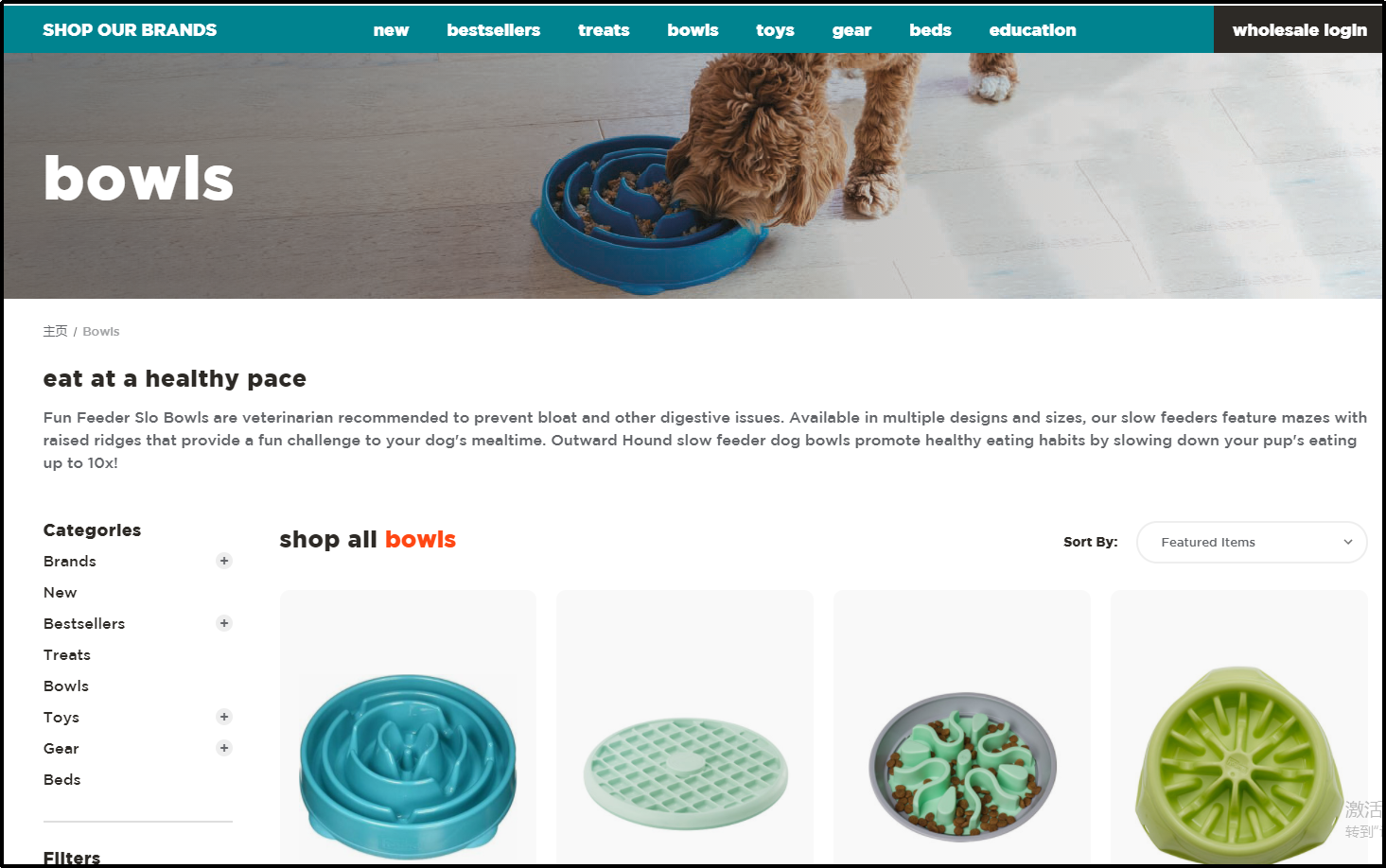Screen dimensions: 1386x868
Task: Expand the Toys category plus icon
Action: coord(224,717)
